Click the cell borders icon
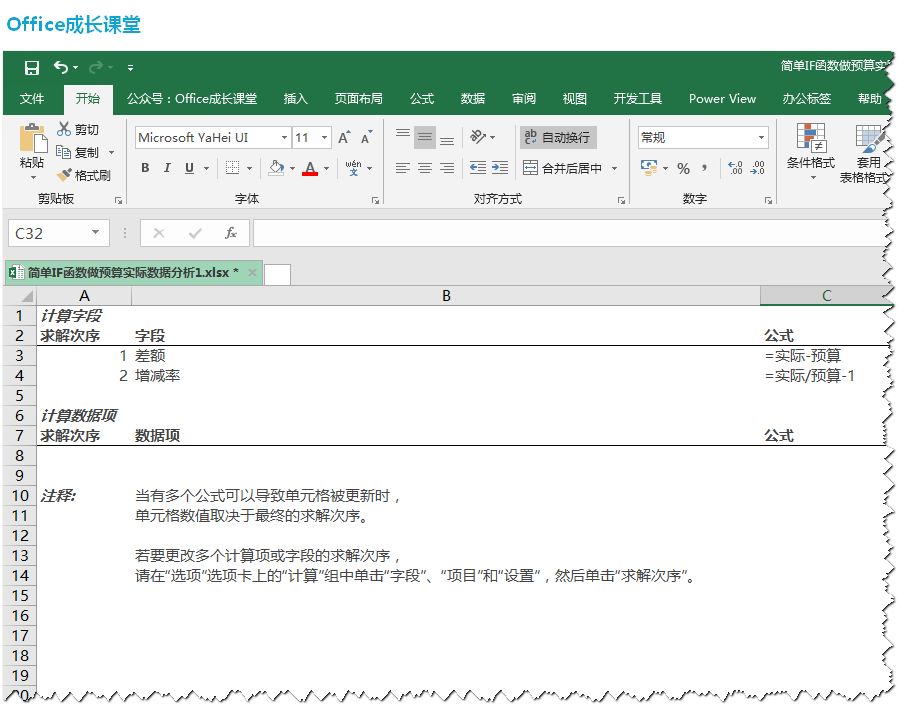Viewport: 904px width, 711px height. pos(232,168)
